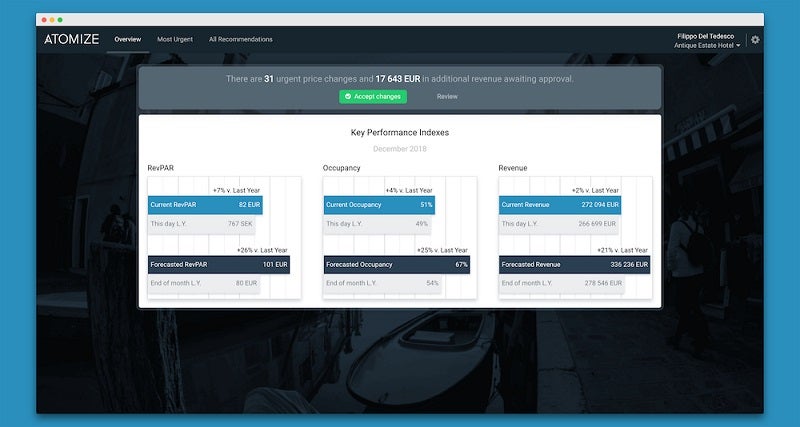Click the green window maximize button
800x427 pixels.
[60, 20]
